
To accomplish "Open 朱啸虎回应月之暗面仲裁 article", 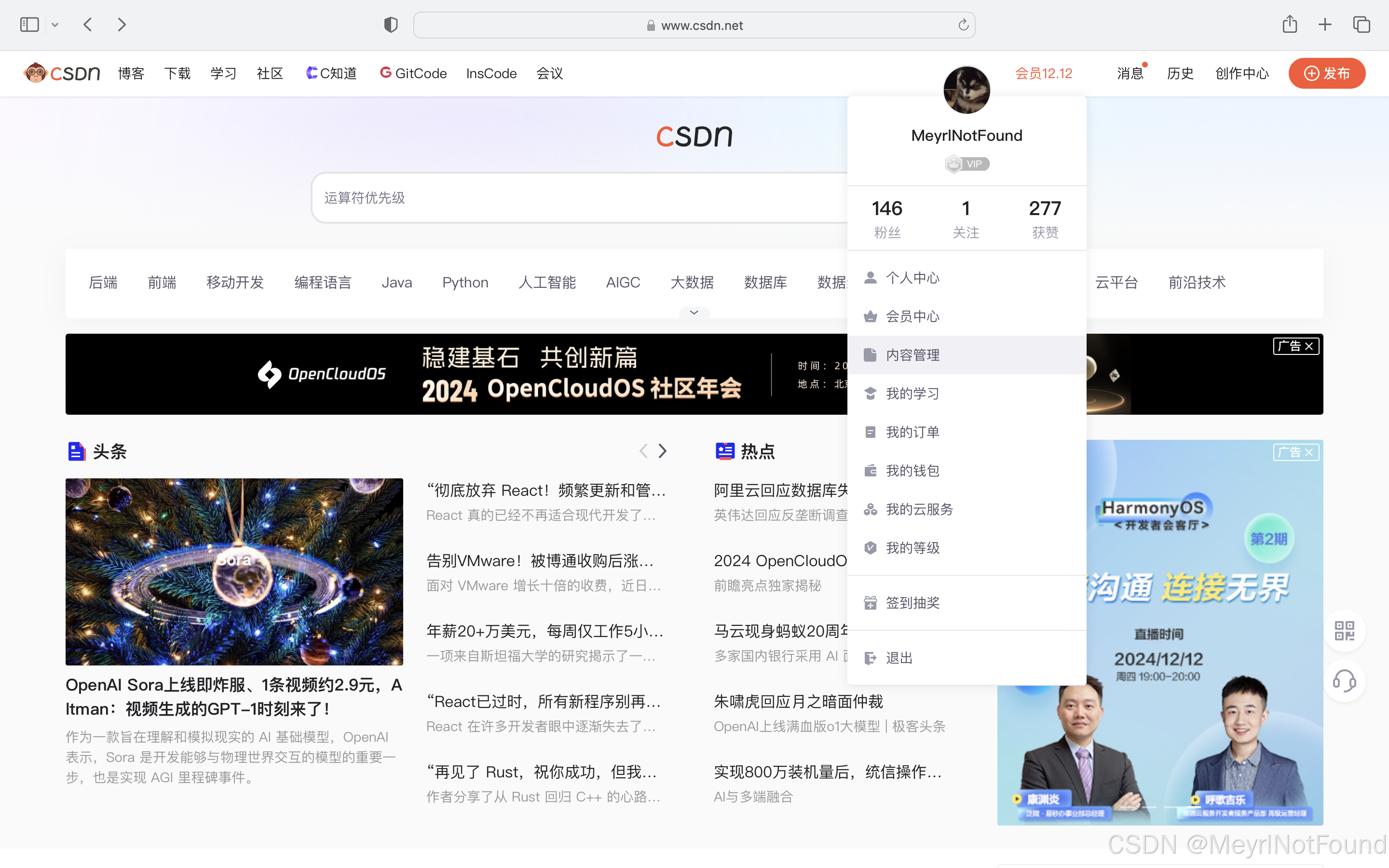I will pyautogui.click(x=798, y=702).
